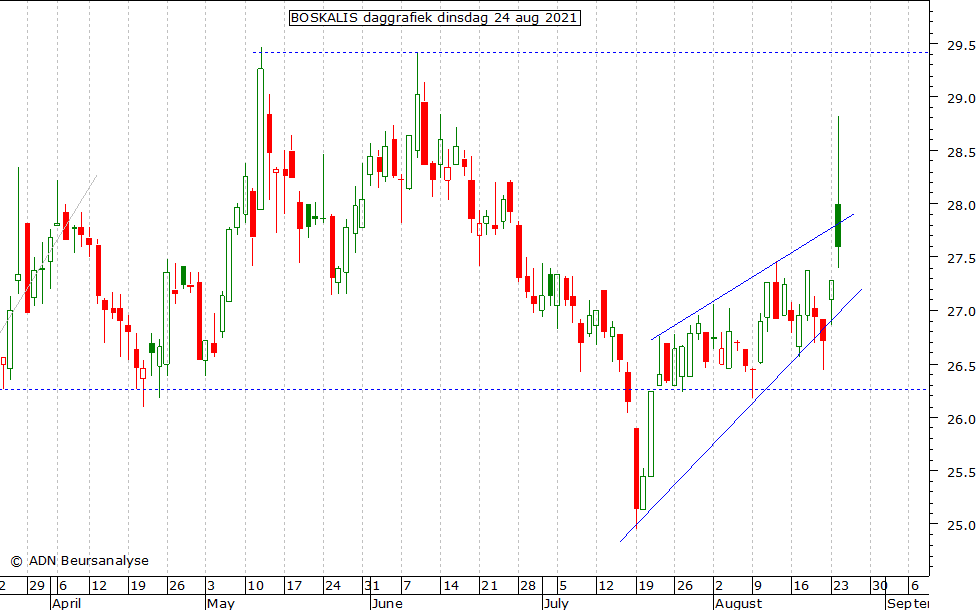Click the truncated September month label
Image resolution: width=980 pixels, height=610 pixels.
908,603
